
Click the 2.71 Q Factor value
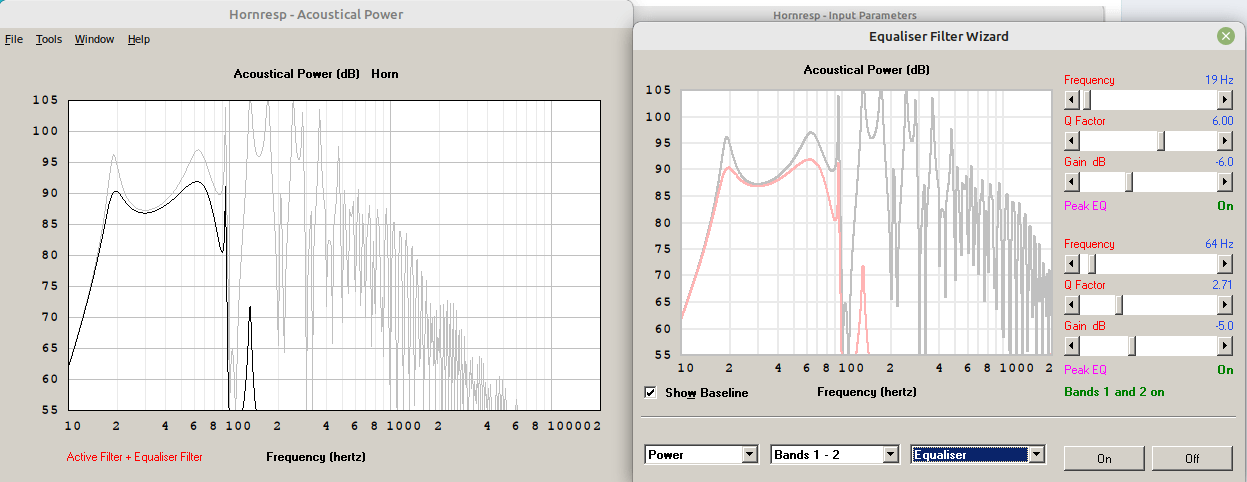(x=1222, y=285)
